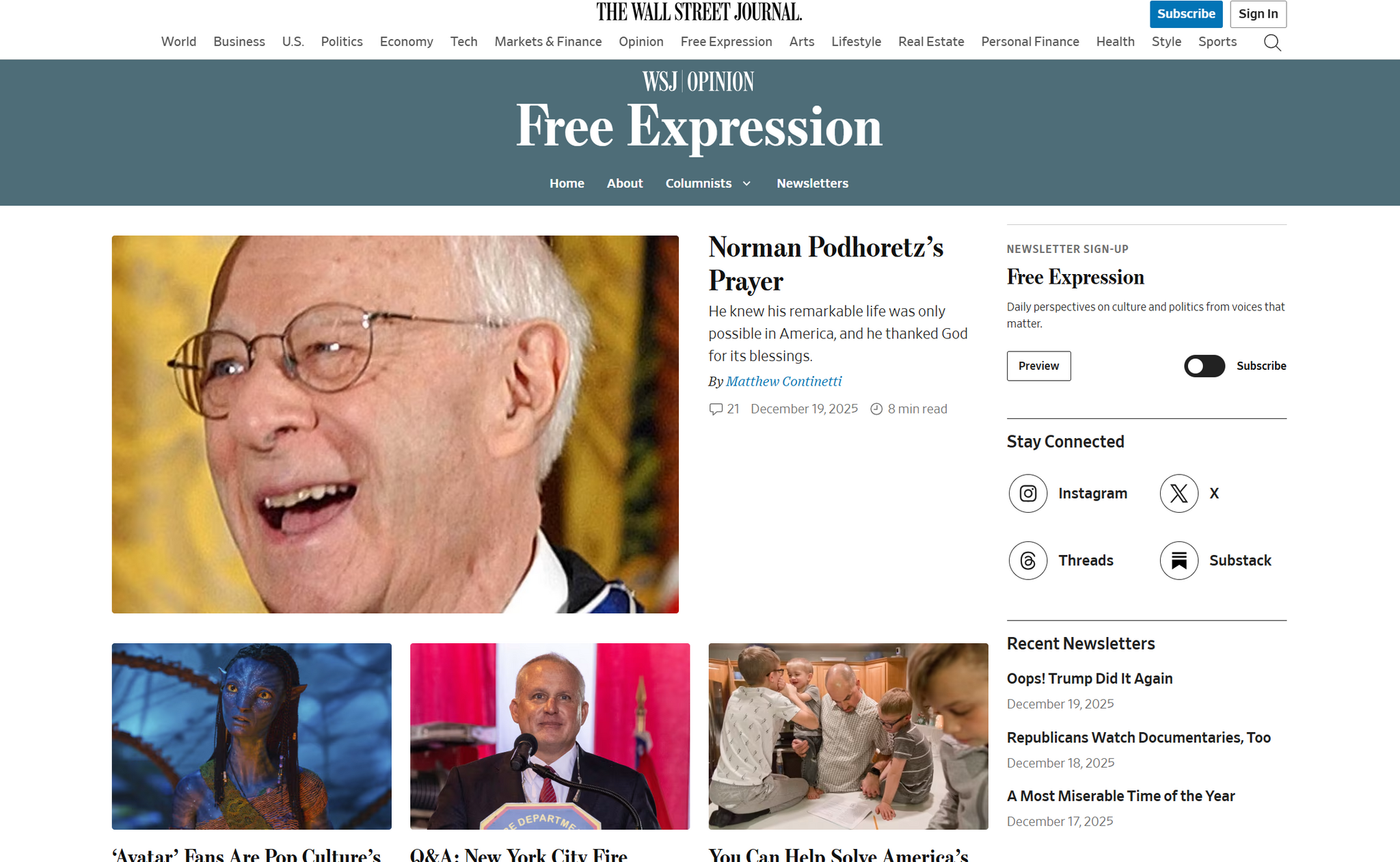The height and width of the screenshot is (862, 1400).
Task: Click The Wall Street Journal logo
Action: pos(699,12)
